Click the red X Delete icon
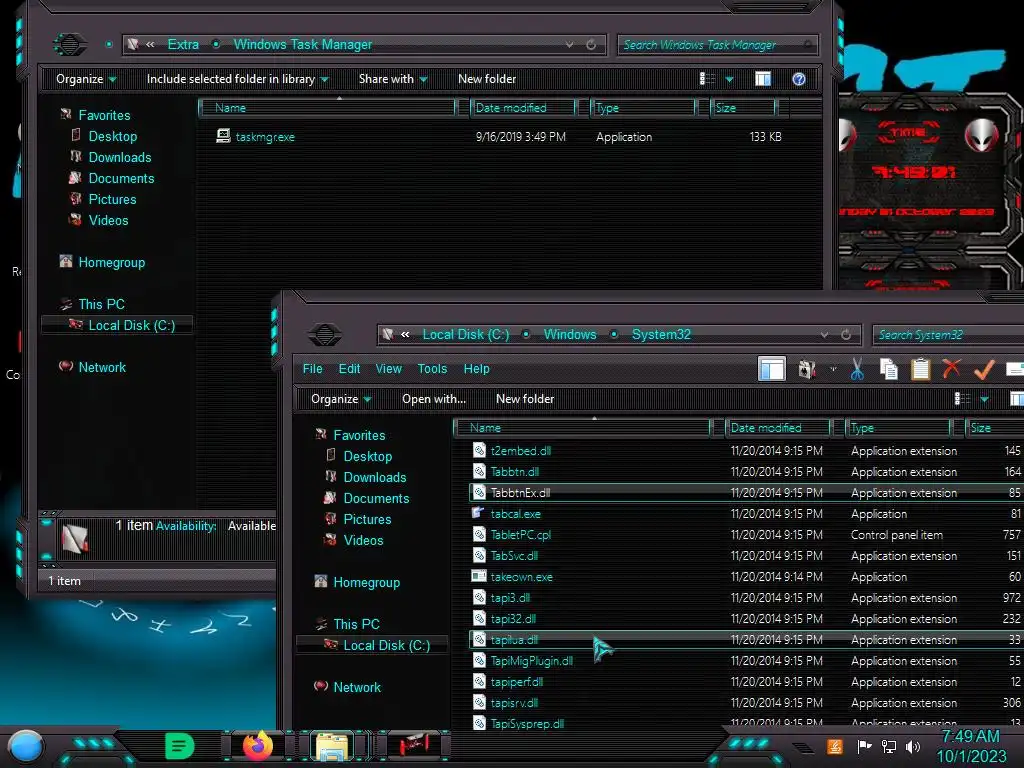Image resolution: width=1024 pixels, height=768 pixels. pyautogui.click(x=952, y=368)
